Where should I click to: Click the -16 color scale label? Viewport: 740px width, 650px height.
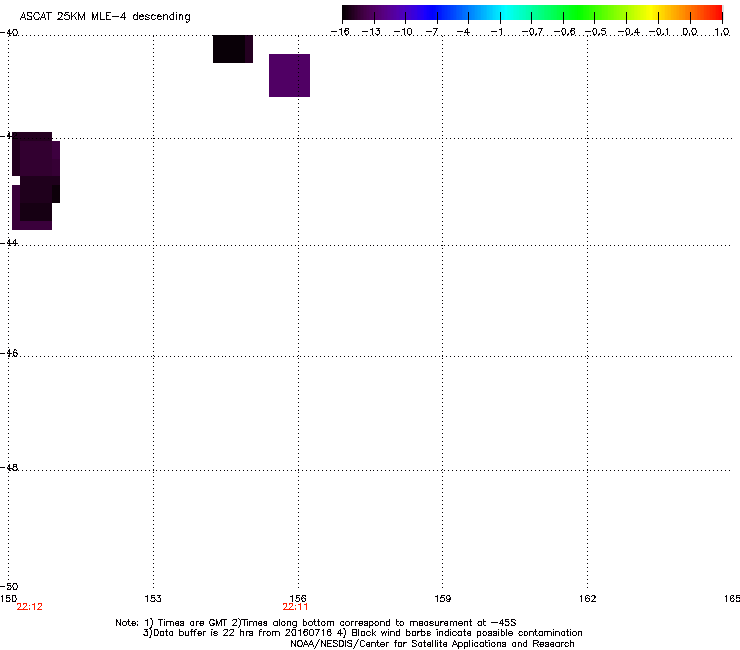tap(340, 32)
